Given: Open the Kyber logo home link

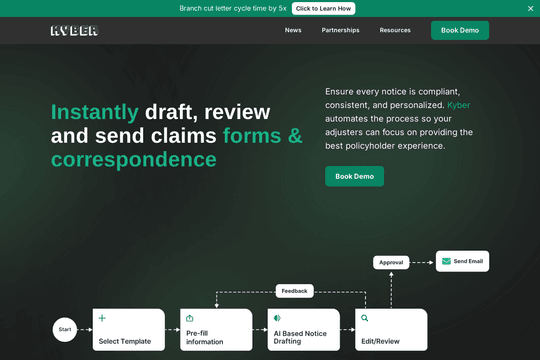Looking at the screenshot, I should point(74,31).
